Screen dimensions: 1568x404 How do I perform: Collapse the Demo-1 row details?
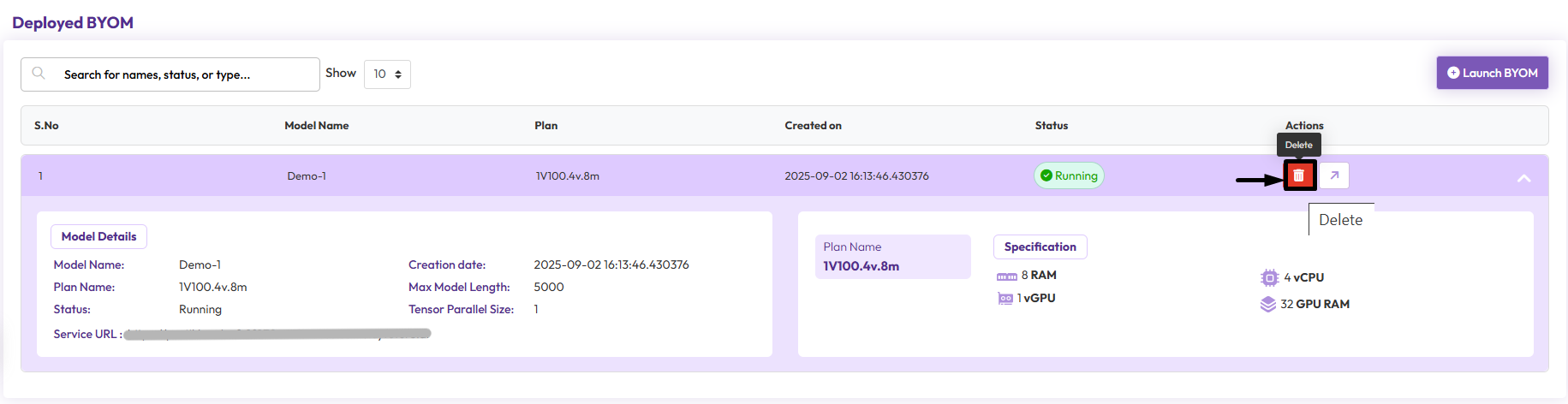[x=1523, y=178]
